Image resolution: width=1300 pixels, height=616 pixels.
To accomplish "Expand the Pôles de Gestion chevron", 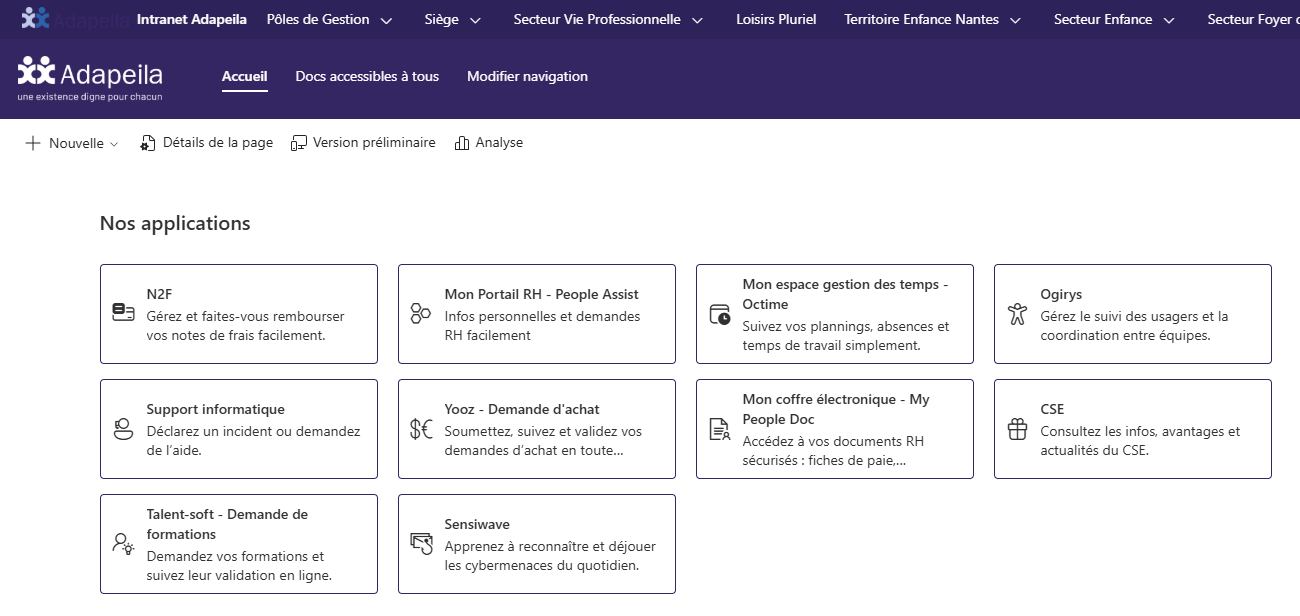I will coord(386,20).
